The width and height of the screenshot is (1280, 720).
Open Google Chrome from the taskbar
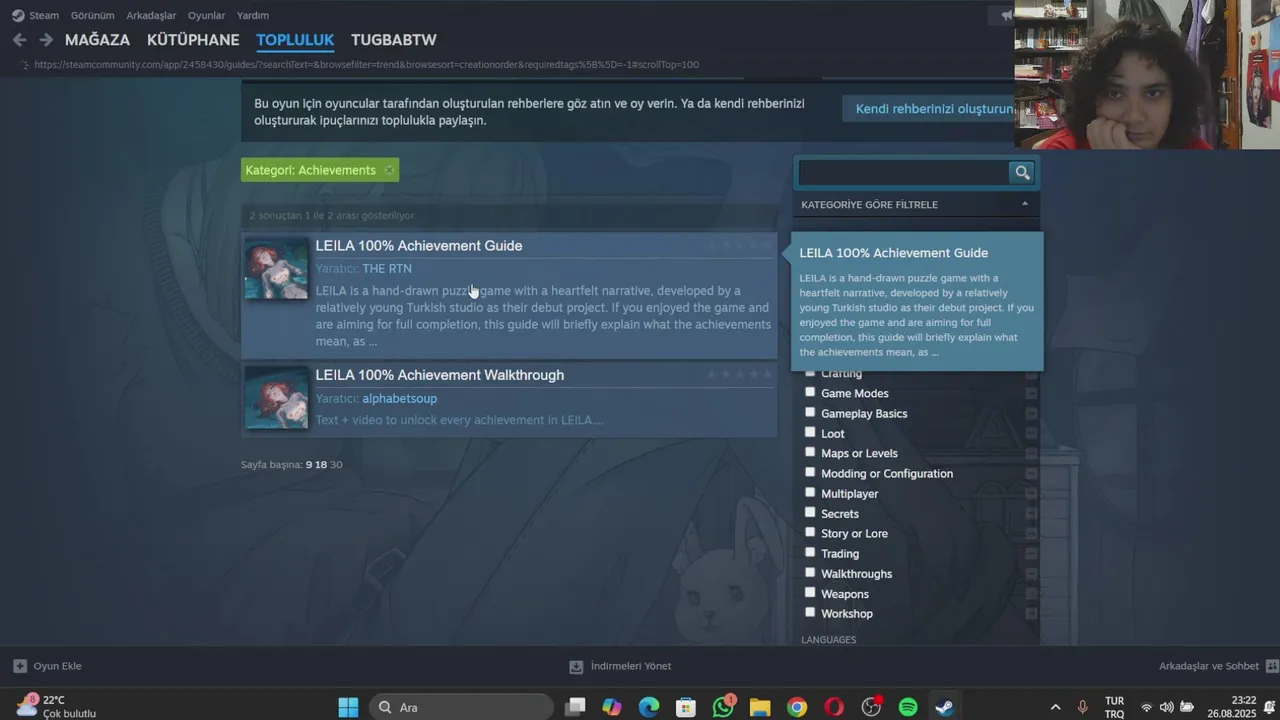tap(797, 707)
